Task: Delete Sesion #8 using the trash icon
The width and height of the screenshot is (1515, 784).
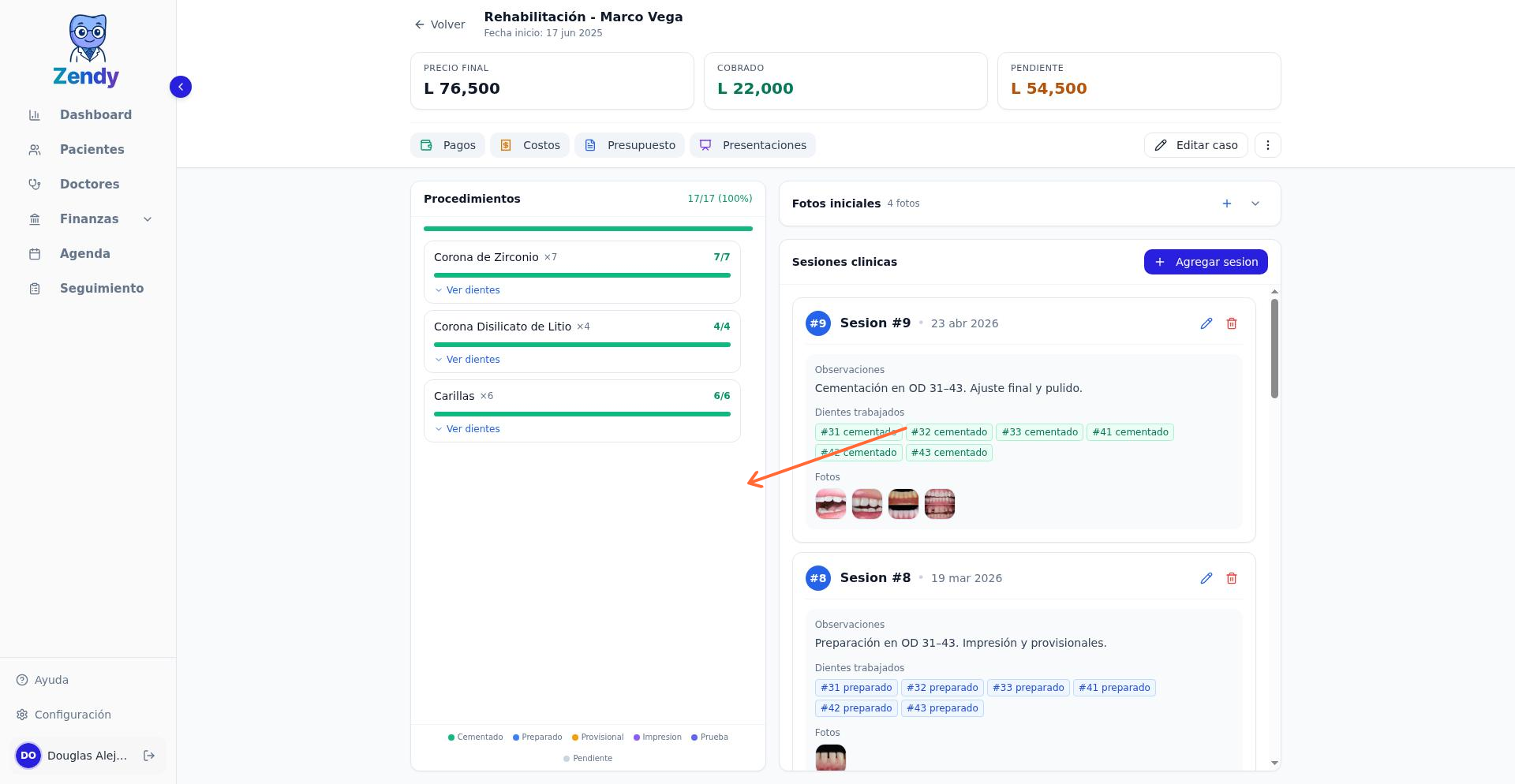Action: (x=1231, y=578)
